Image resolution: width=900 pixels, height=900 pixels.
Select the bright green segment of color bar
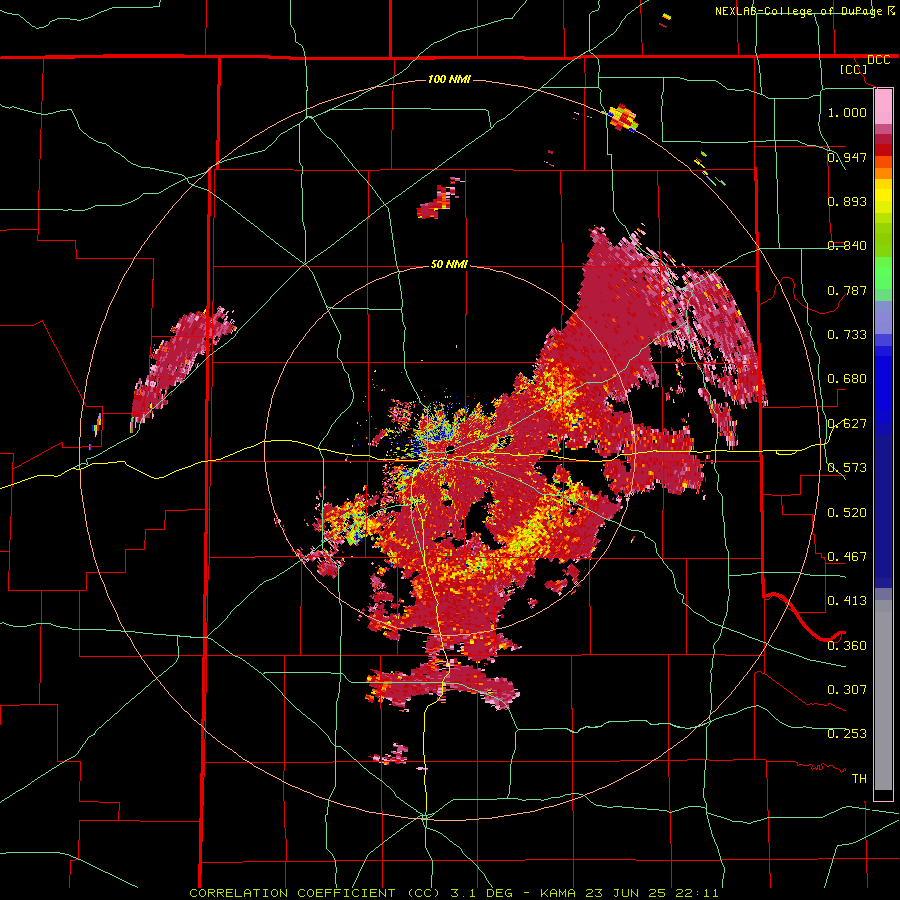click(883, 273)
